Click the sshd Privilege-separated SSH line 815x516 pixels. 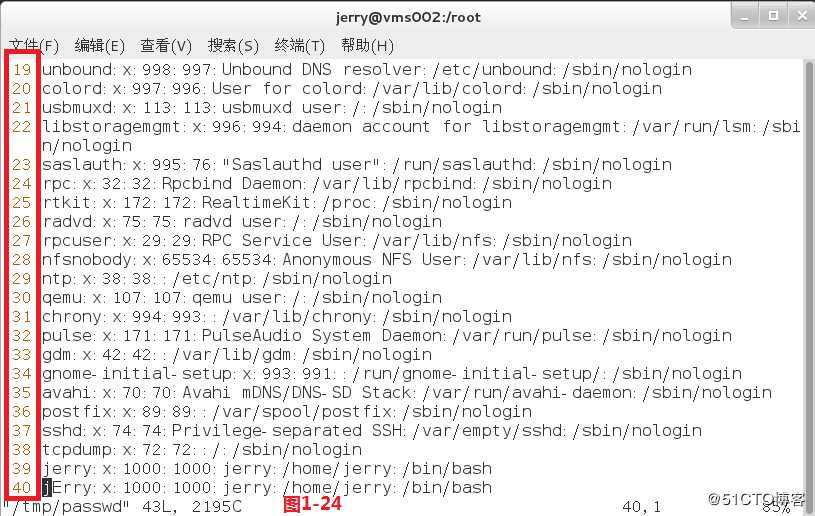coord(372,430)
